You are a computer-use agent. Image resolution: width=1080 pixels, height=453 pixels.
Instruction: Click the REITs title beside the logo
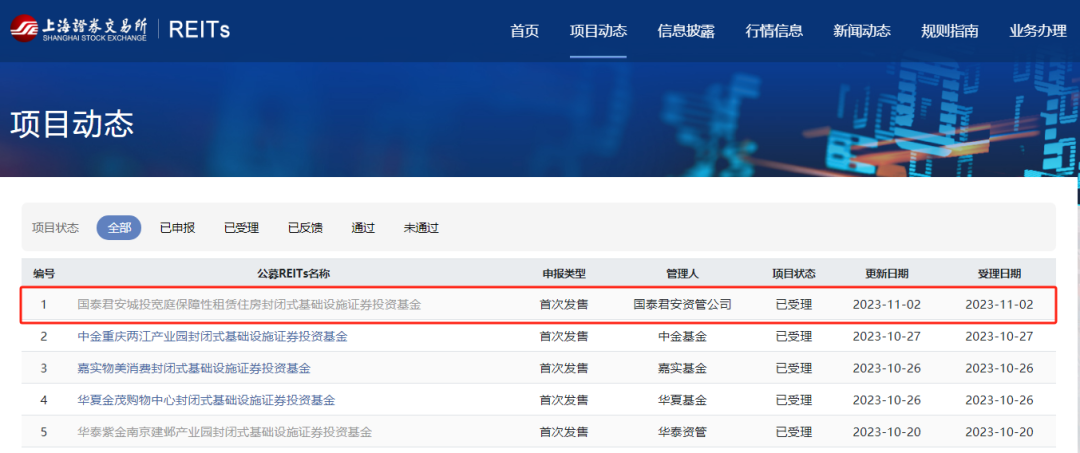(200, 29)
